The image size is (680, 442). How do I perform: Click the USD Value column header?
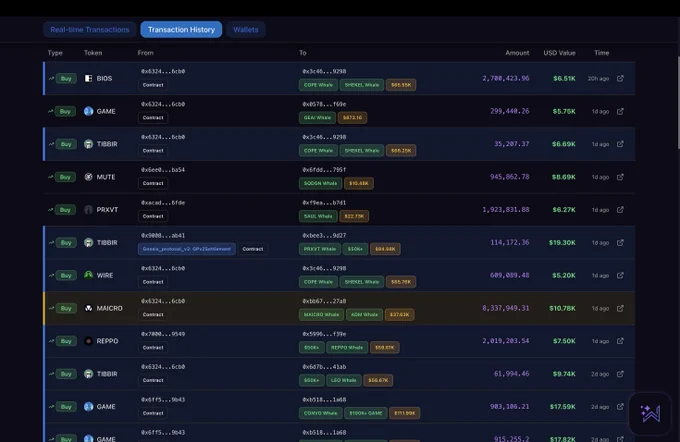click(x=559, y=53)
